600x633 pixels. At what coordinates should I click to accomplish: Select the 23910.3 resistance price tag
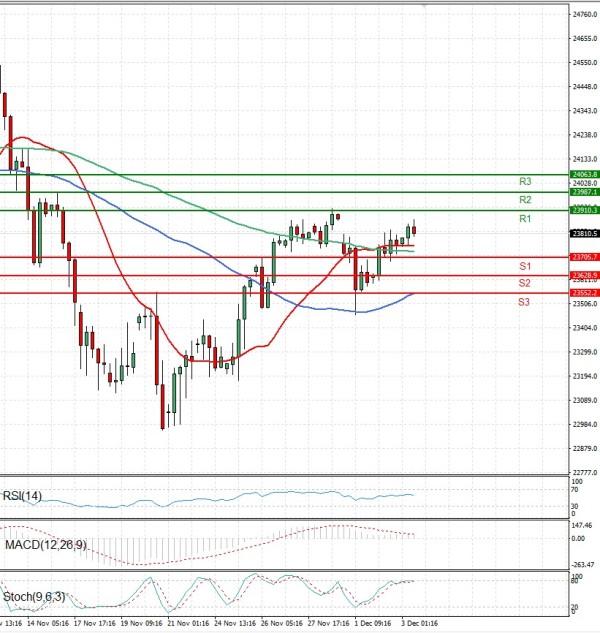click(584, 210)
